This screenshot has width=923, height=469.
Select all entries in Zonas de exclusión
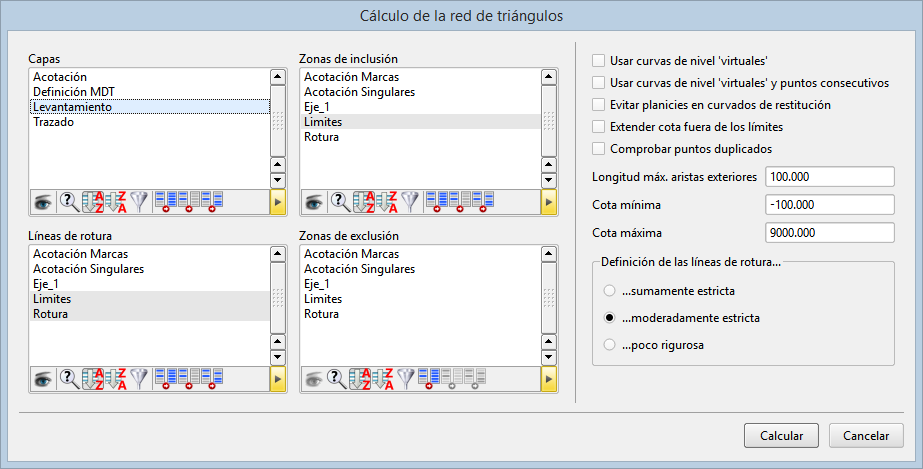[x=429, y=379]
